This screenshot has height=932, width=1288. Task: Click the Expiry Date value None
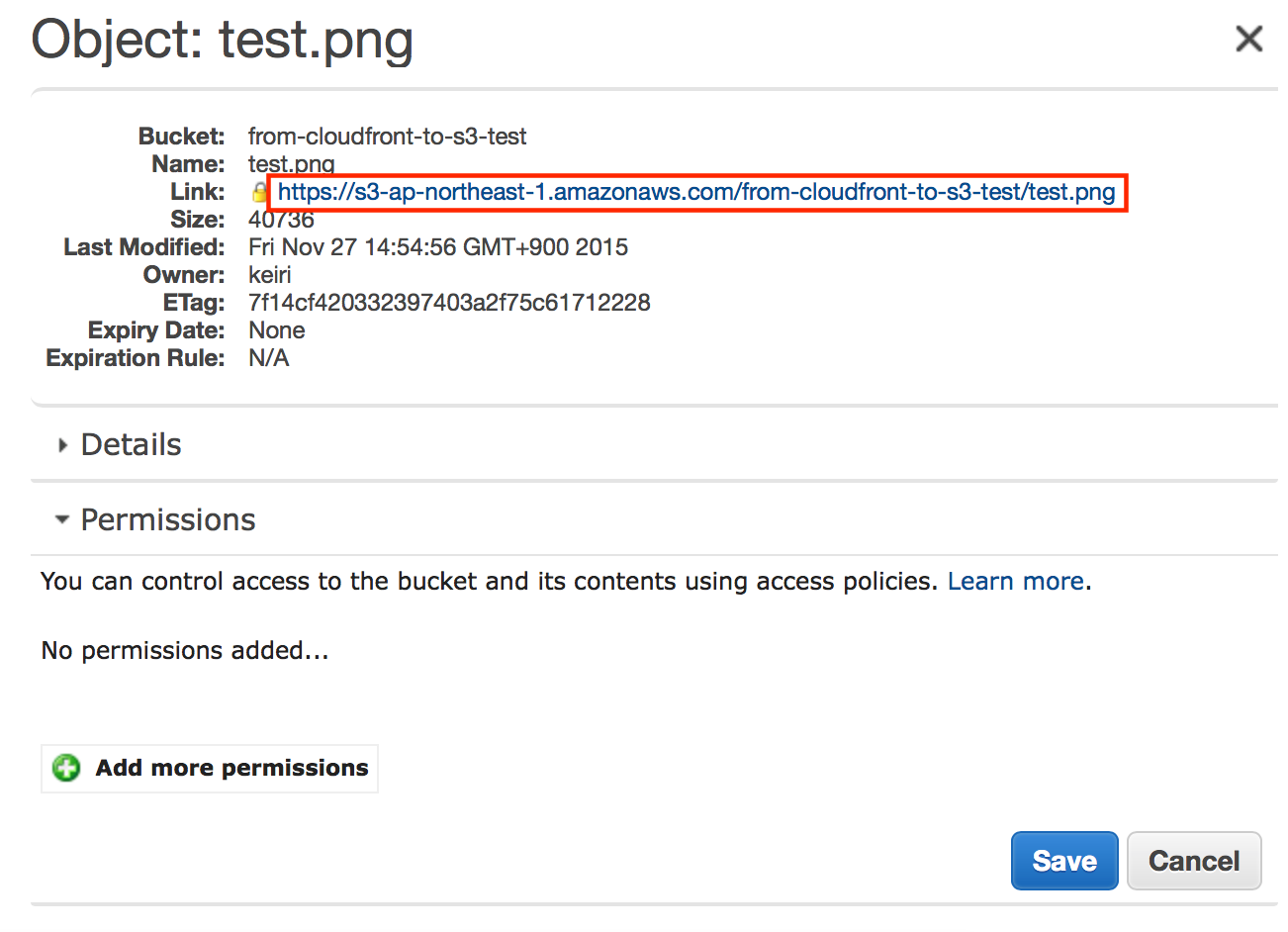(x=276, y=330)
